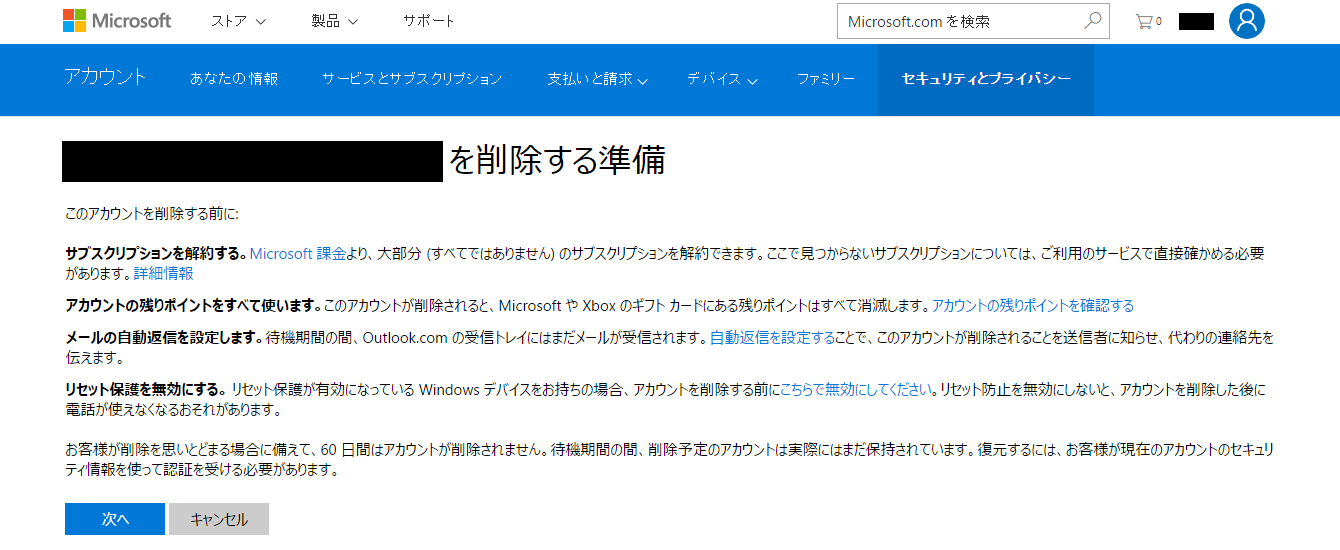Open the 自動返信を設定する link

click(772, 338)
